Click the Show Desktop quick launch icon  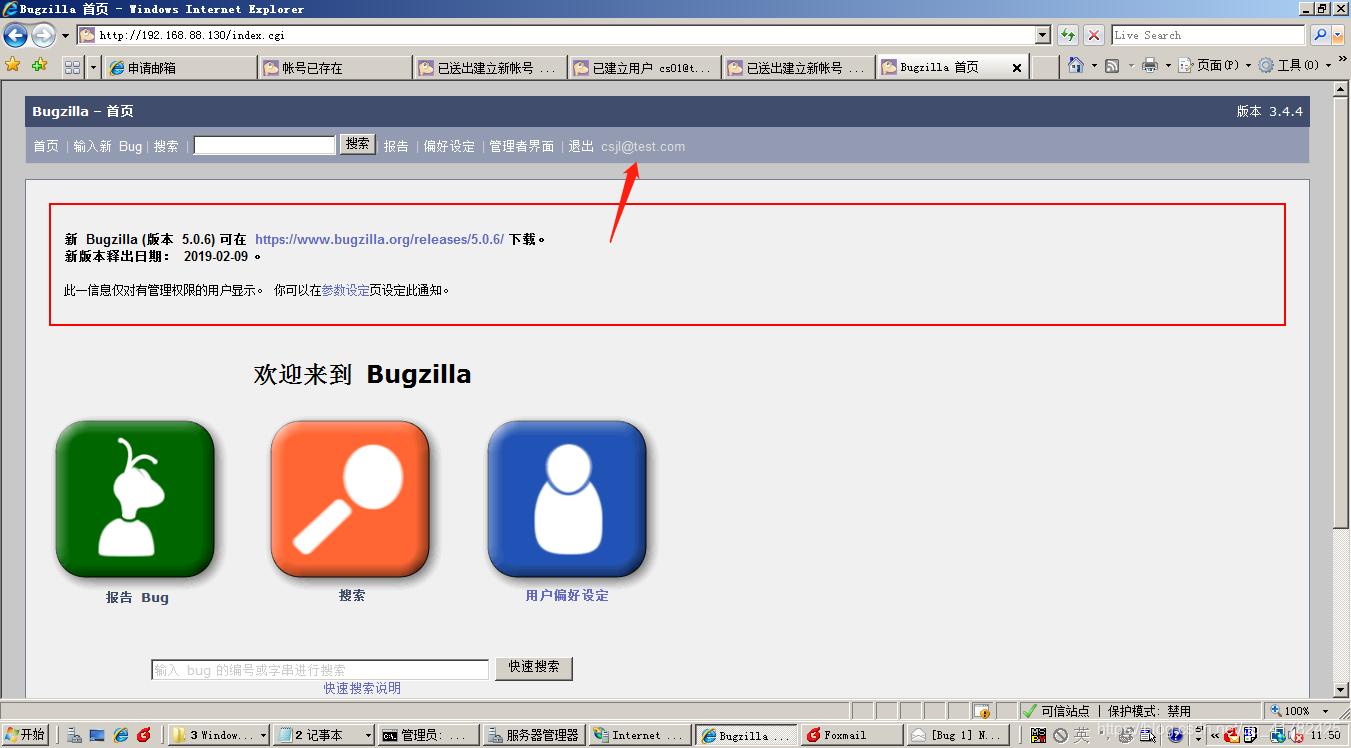97,735
